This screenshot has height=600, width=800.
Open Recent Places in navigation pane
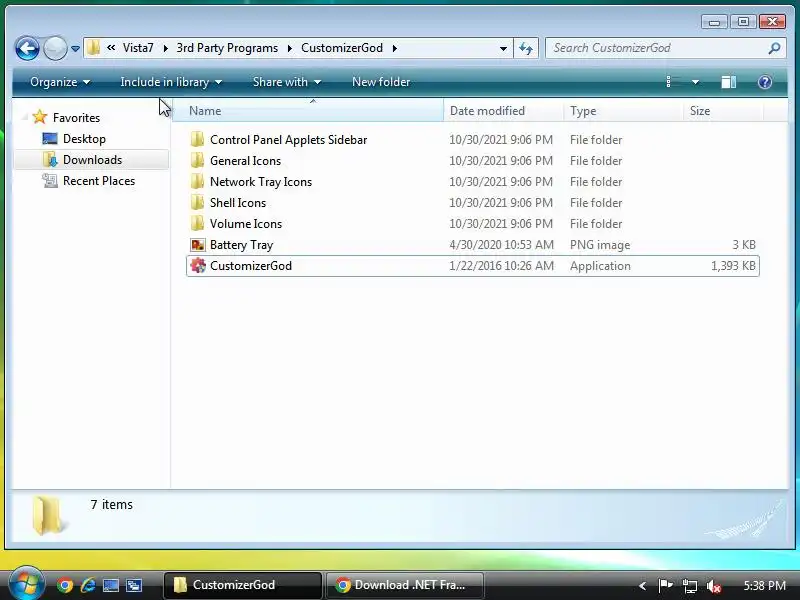pos(99,181)
